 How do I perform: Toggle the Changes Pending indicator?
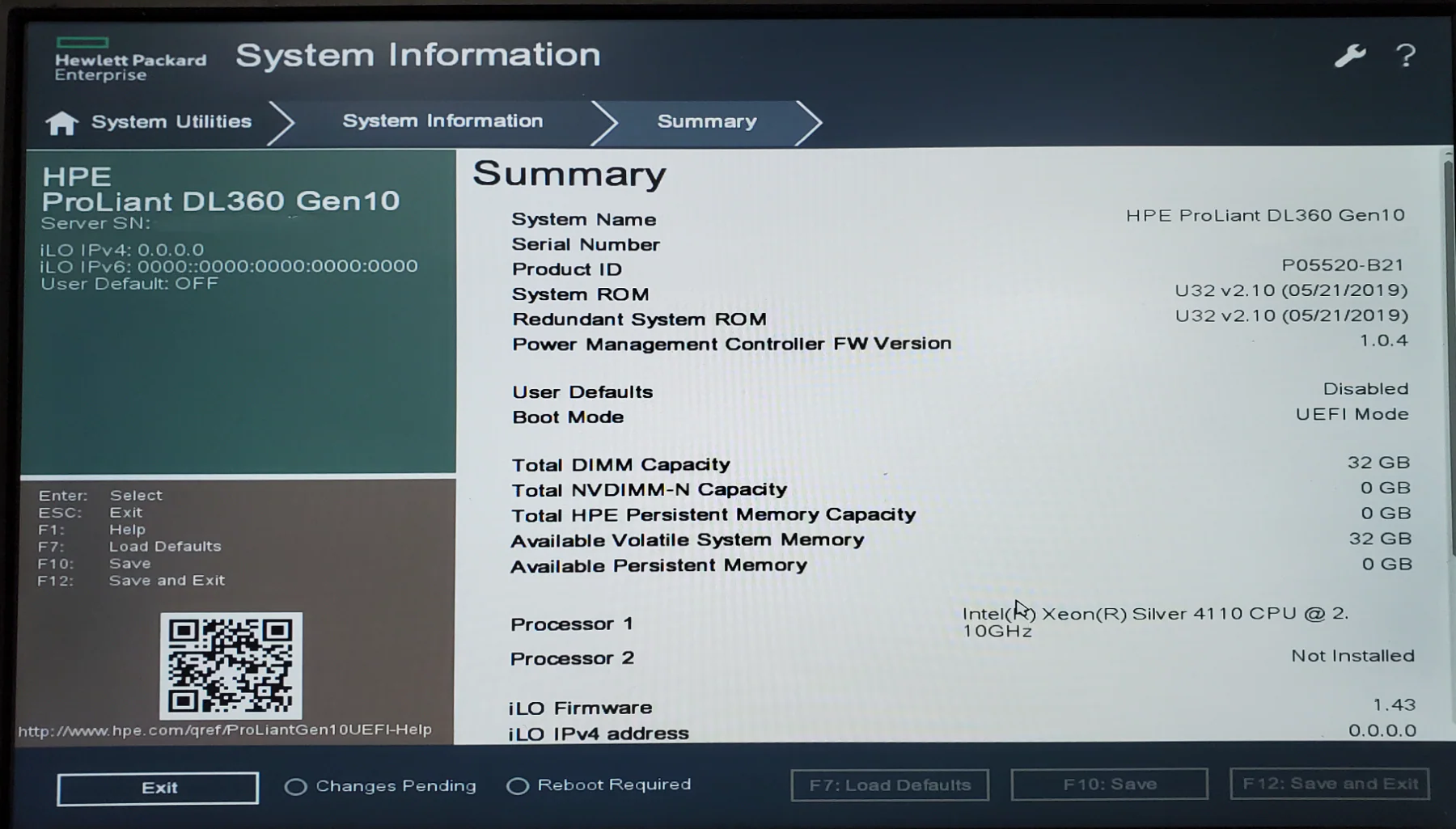380,786
